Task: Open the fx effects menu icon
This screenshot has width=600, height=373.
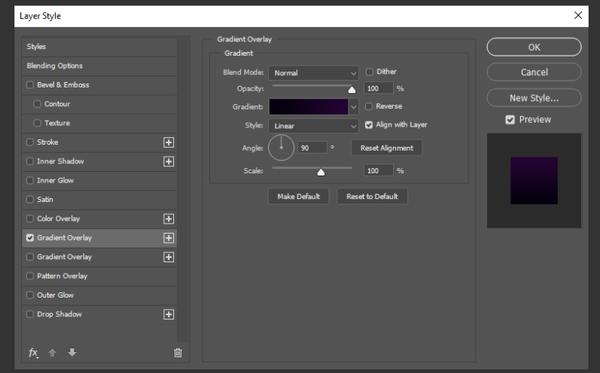Action: 33,352
